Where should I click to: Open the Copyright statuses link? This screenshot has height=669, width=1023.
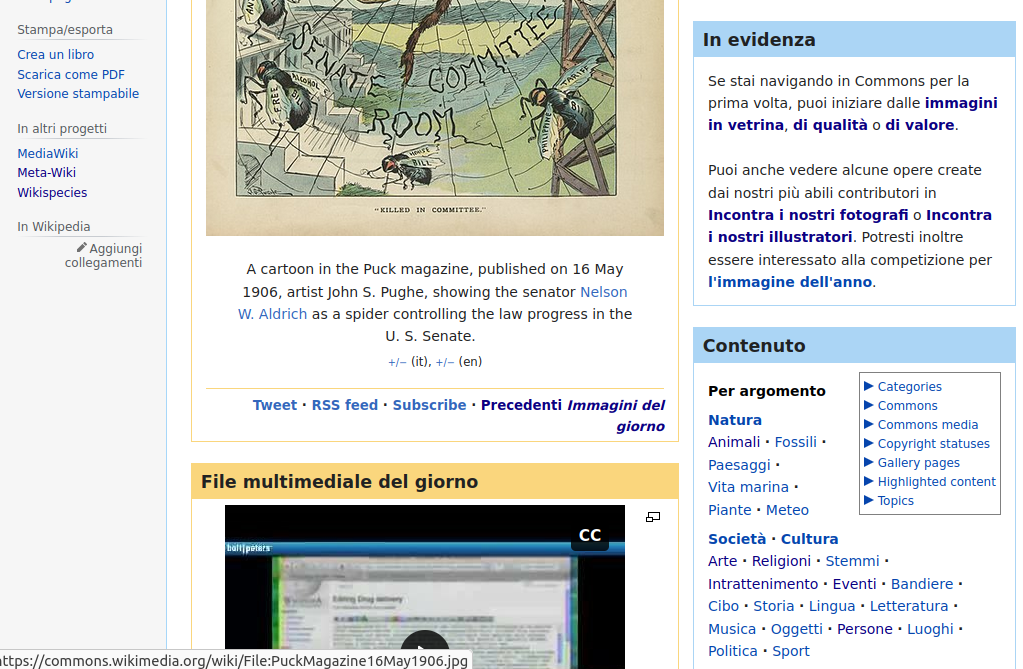click(x=934, y=443)
